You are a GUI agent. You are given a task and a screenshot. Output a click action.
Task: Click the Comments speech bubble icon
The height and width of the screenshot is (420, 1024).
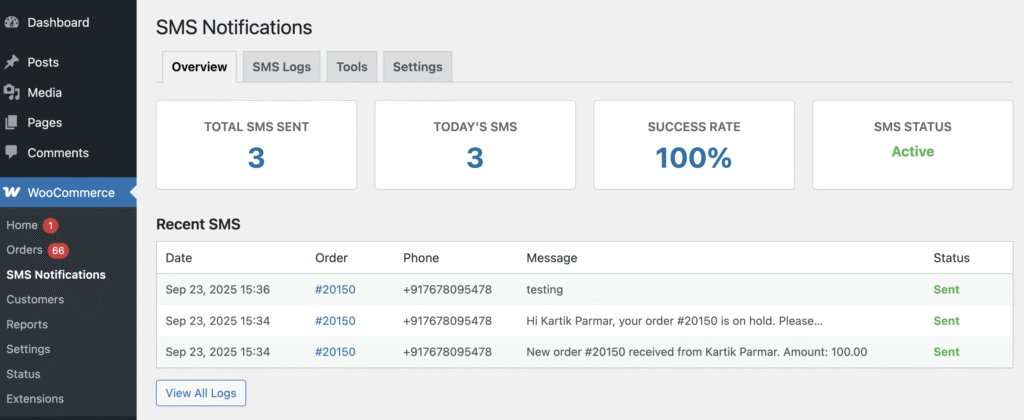click(x=12, y=153)
